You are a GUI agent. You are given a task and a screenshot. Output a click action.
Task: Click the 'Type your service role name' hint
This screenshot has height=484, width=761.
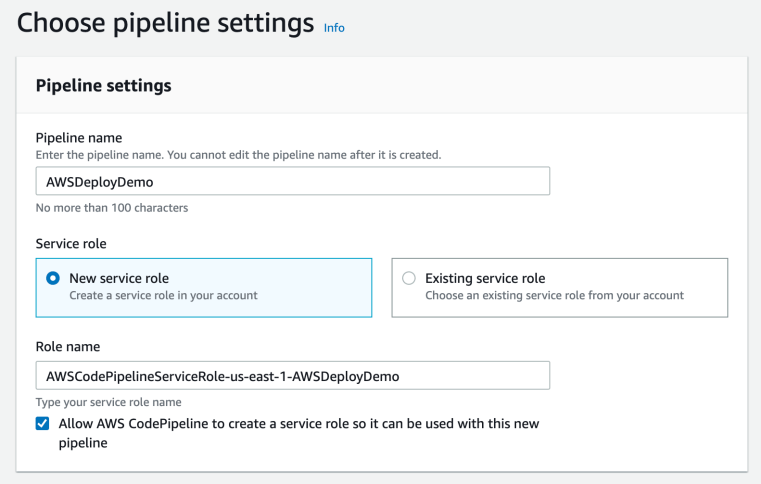point(108,402)
